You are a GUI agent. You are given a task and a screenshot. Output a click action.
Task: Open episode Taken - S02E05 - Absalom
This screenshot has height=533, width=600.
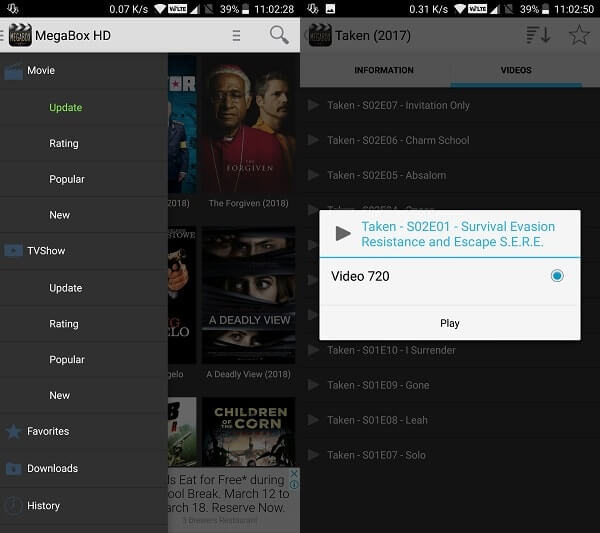click(450, 175)
